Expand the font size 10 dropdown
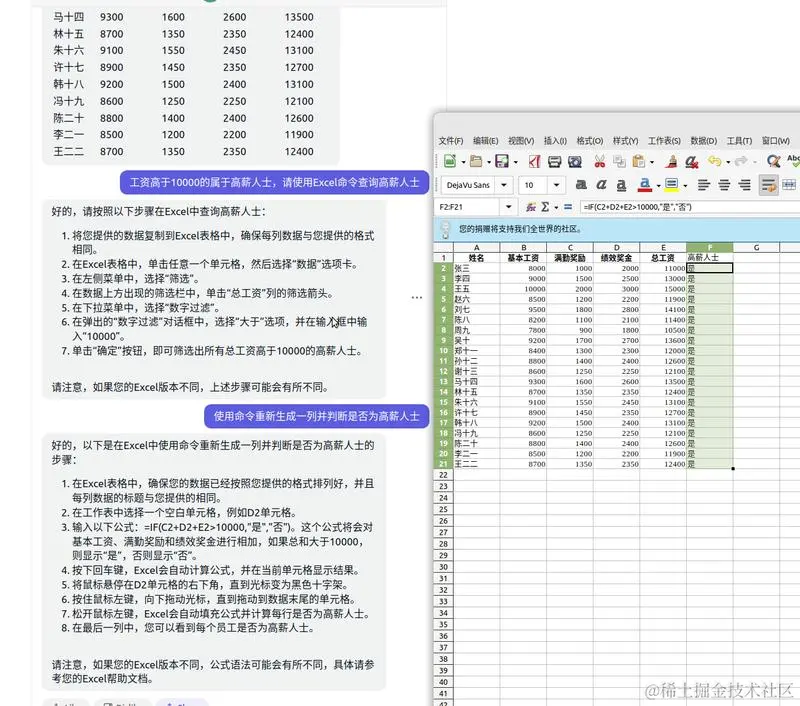The width and height of the screenshot is (800, 706). click(x=557, y=185)
